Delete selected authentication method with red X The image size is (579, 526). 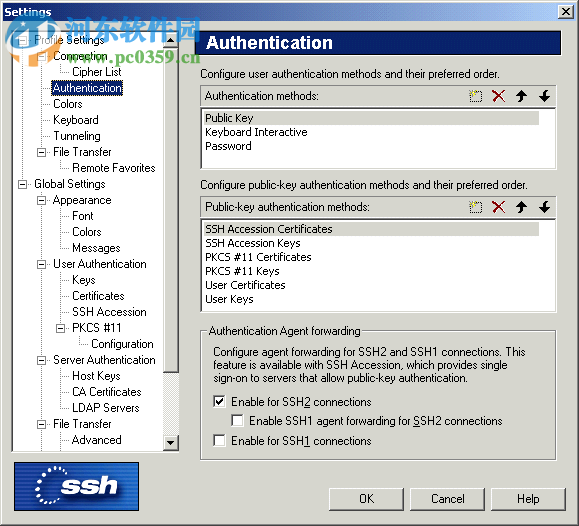(499, 96)
